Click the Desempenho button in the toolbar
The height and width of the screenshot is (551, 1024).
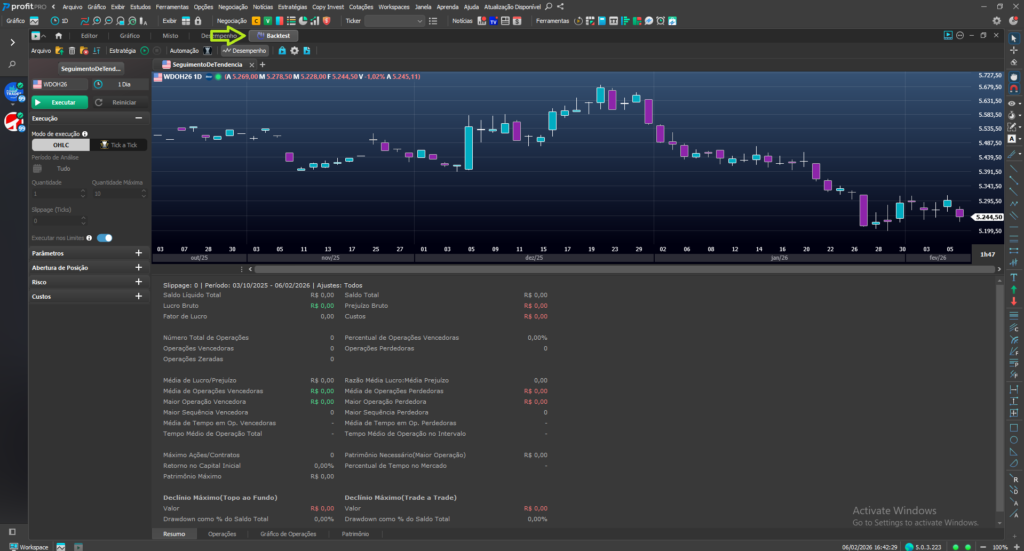click(245, 50)
